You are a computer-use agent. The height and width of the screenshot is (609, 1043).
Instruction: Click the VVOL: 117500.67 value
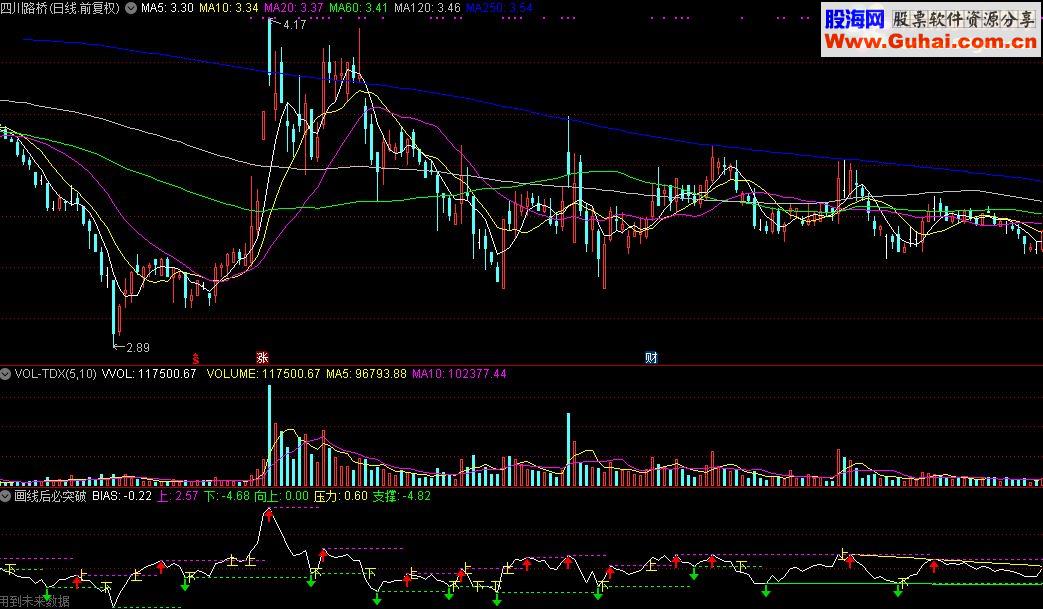149,374
